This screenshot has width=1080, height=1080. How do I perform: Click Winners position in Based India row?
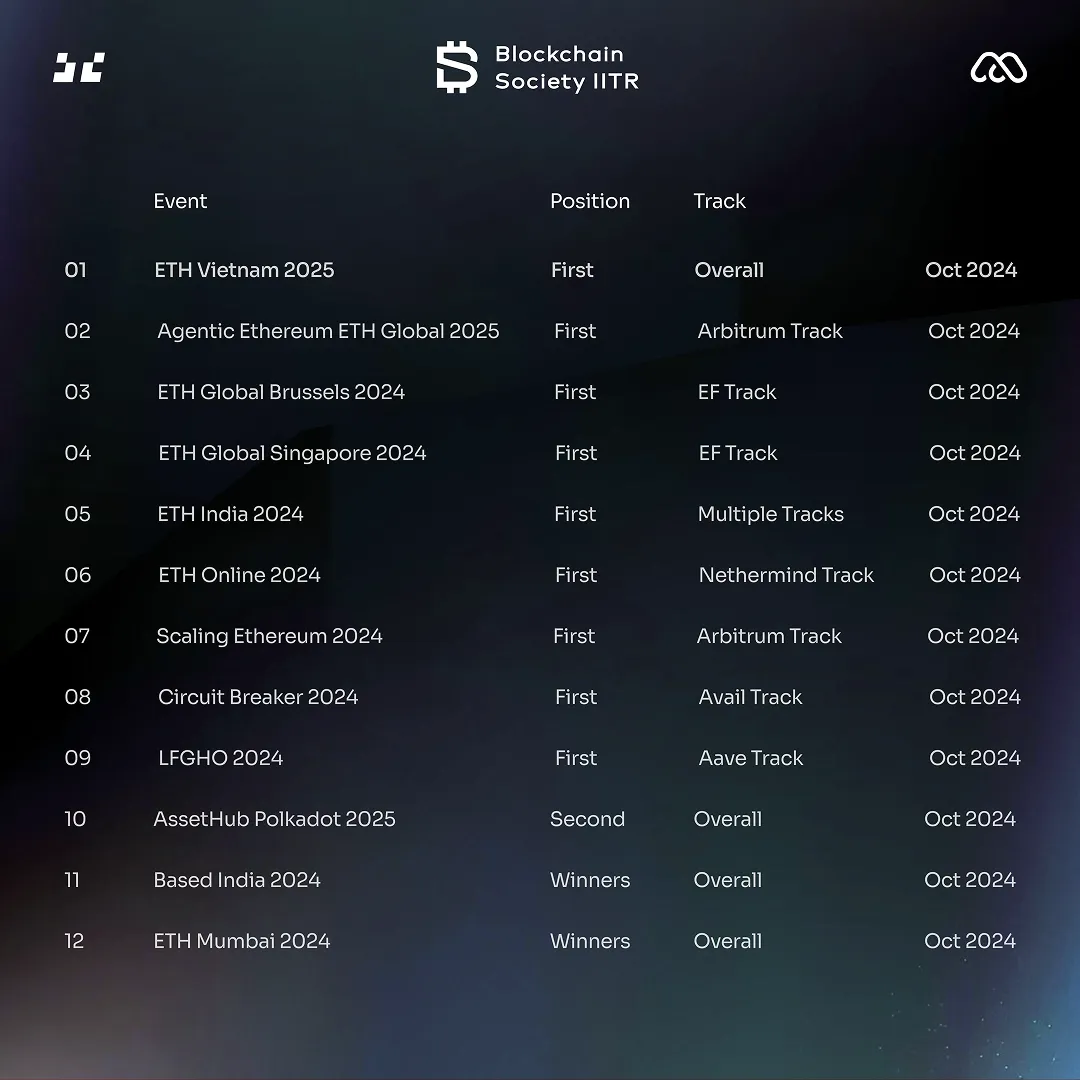click(x=590, y=880)
